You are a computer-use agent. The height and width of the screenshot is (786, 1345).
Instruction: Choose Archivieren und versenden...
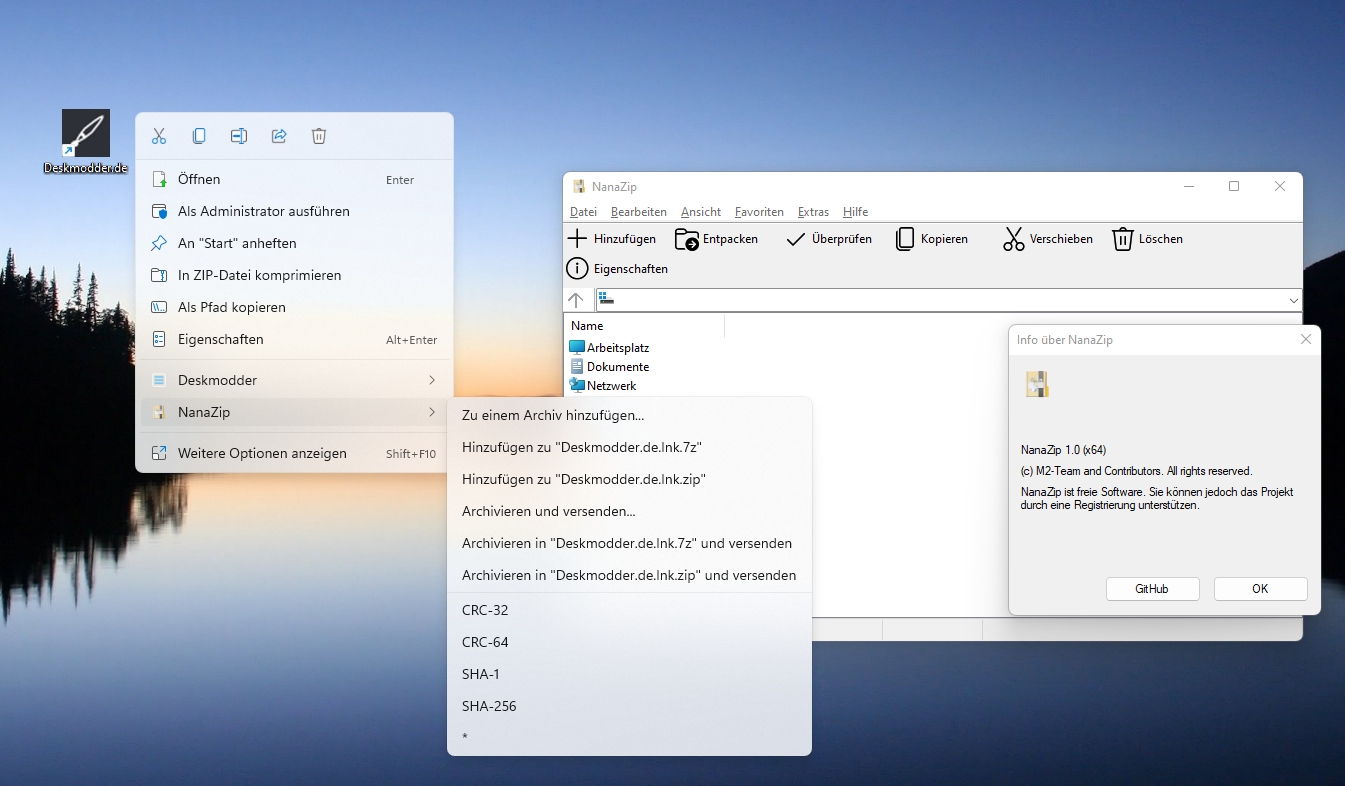click(629, 512)
